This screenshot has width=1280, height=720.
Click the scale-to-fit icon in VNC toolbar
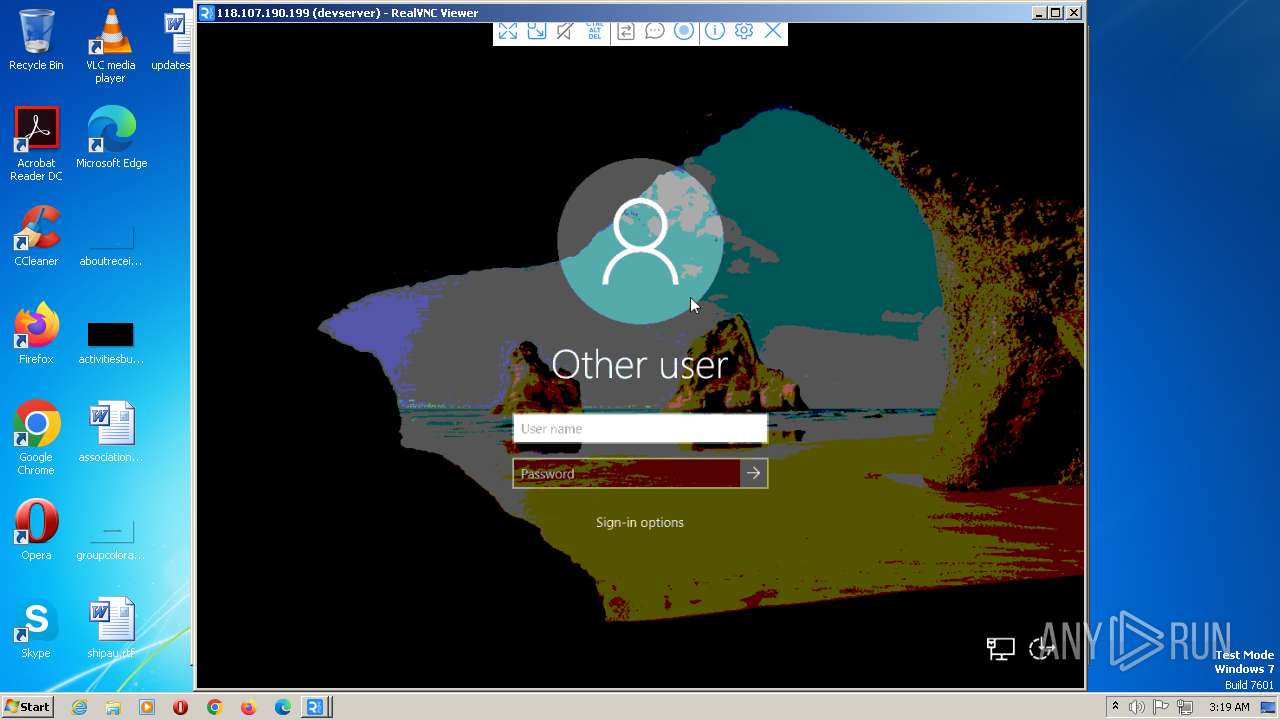(x=537, y=31)
